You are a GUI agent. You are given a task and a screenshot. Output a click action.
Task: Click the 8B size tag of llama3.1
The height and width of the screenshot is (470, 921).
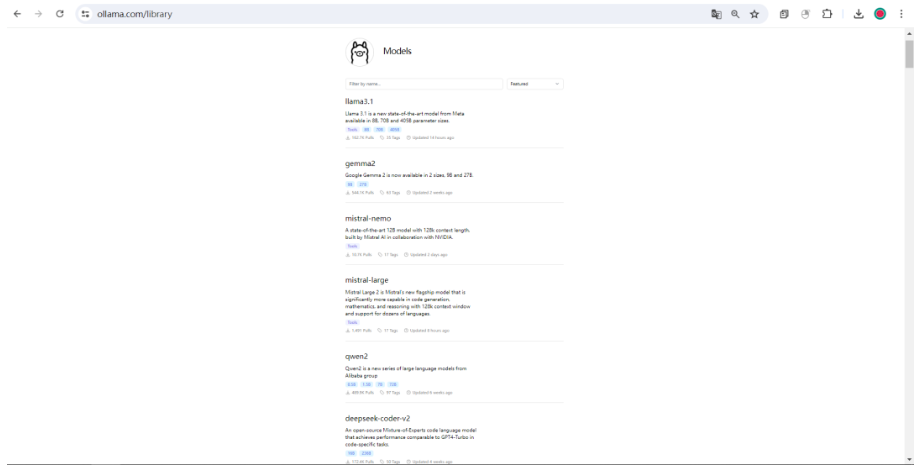pyautogui.click(x=367, y=130)
